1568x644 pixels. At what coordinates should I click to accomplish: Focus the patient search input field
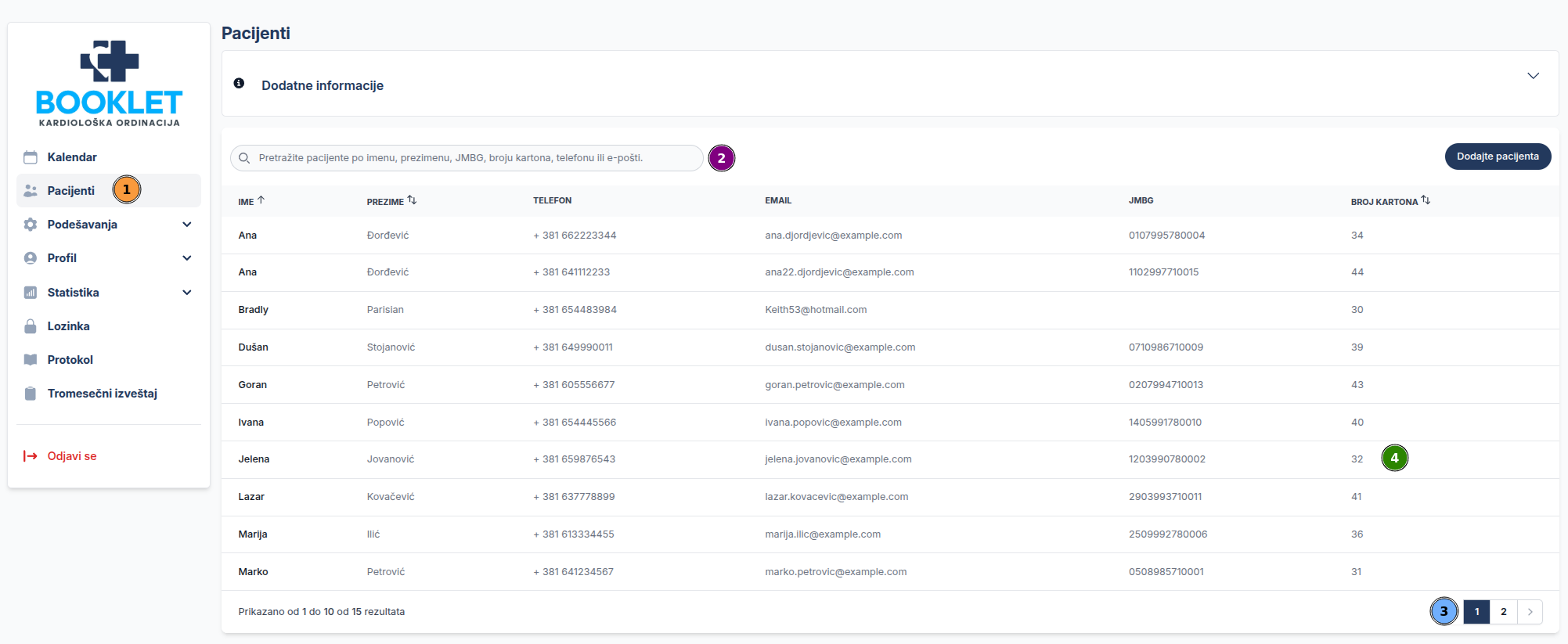470,158
